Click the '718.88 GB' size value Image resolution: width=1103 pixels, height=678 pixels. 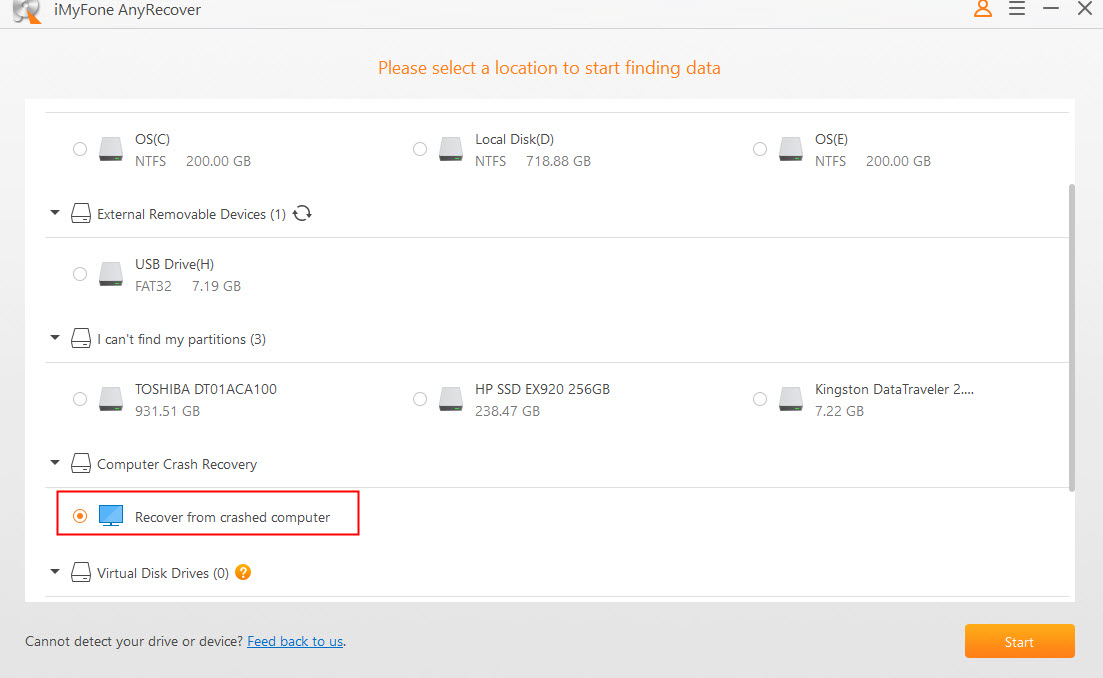(x=559, y=161)
